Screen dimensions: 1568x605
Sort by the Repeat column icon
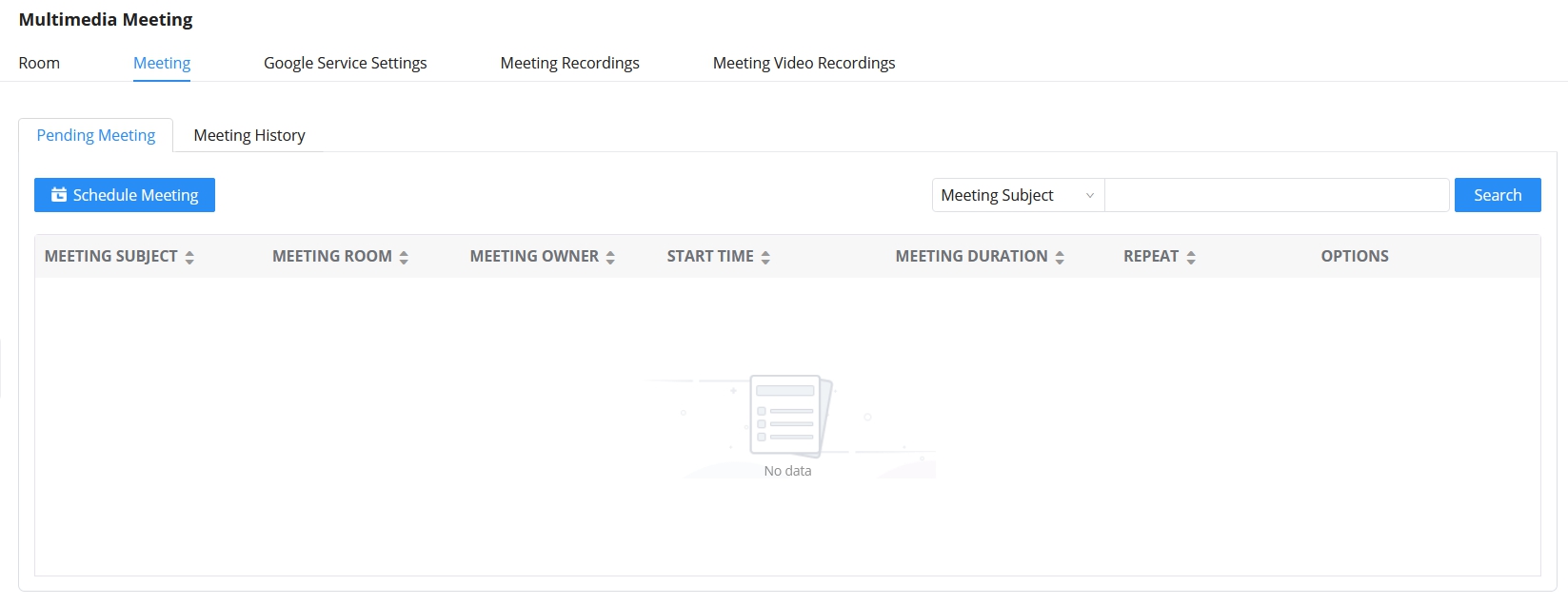click(x=1191, y=257)
